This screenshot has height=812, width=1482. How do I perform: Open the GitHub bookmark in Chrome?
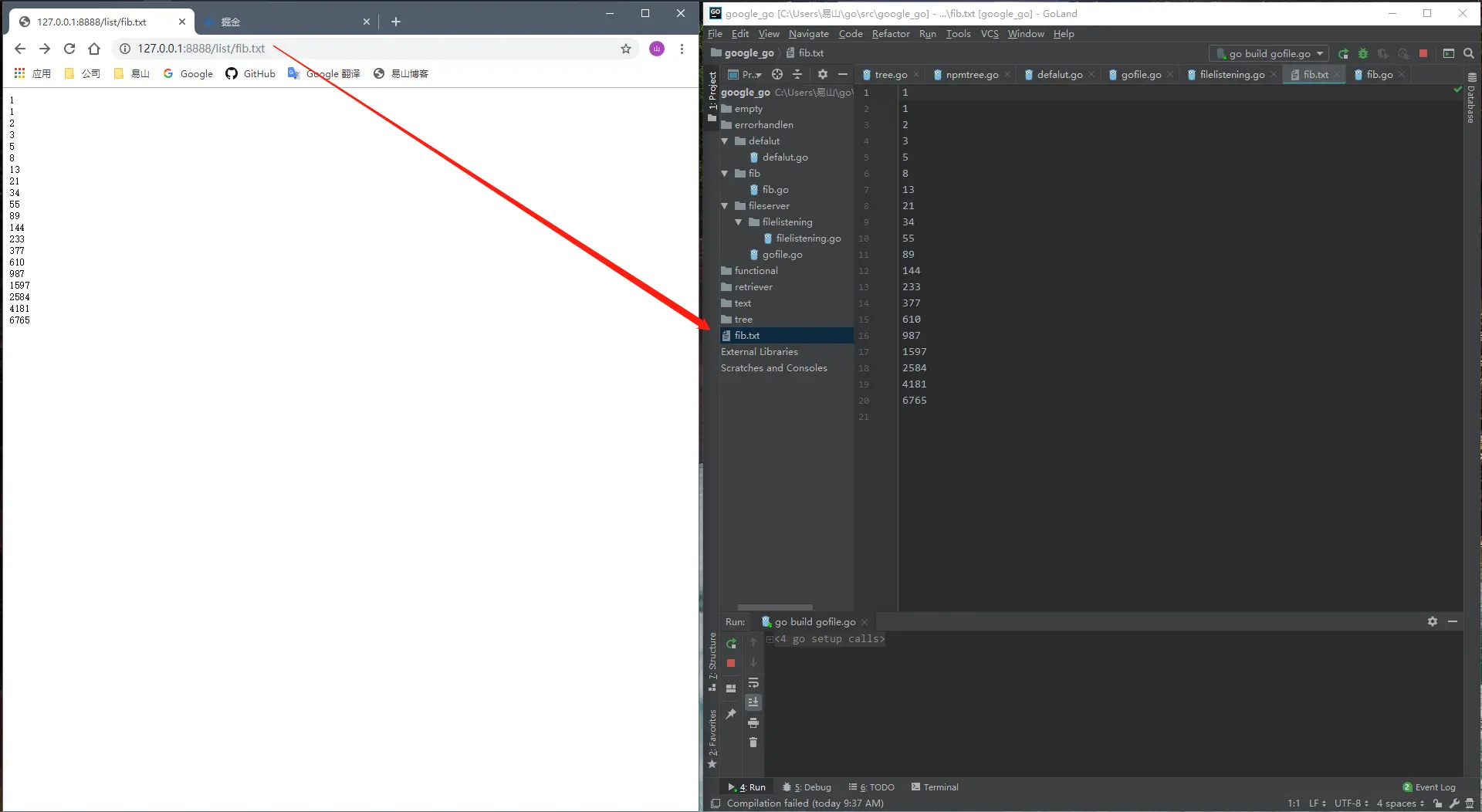[250, 73]
